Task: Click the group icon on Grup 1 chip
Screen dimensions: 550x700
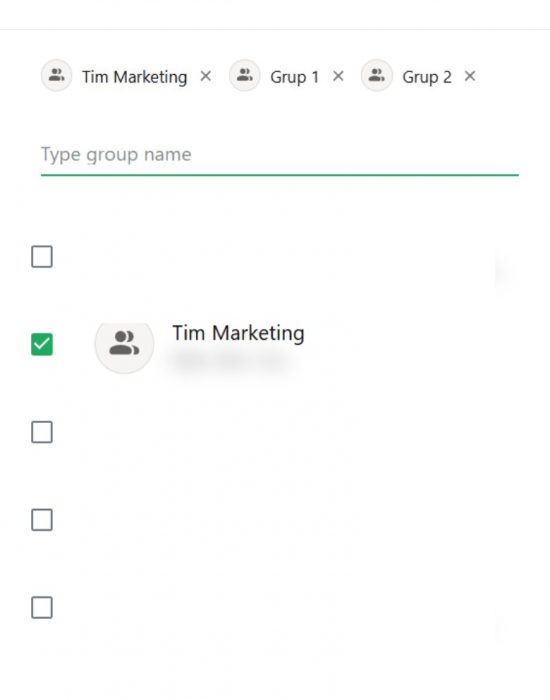Action: click(x=245, y=75)
